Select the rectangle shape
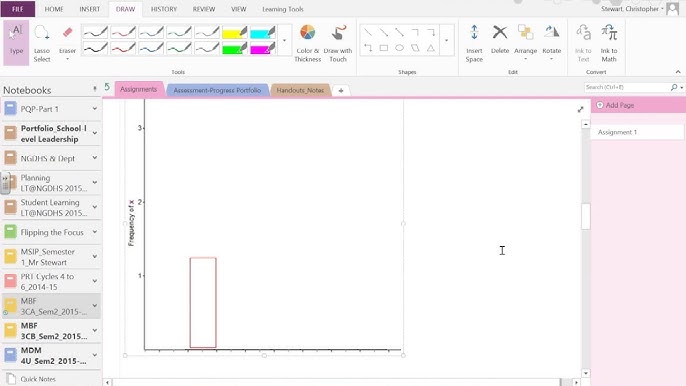 [x=384, y=48]
